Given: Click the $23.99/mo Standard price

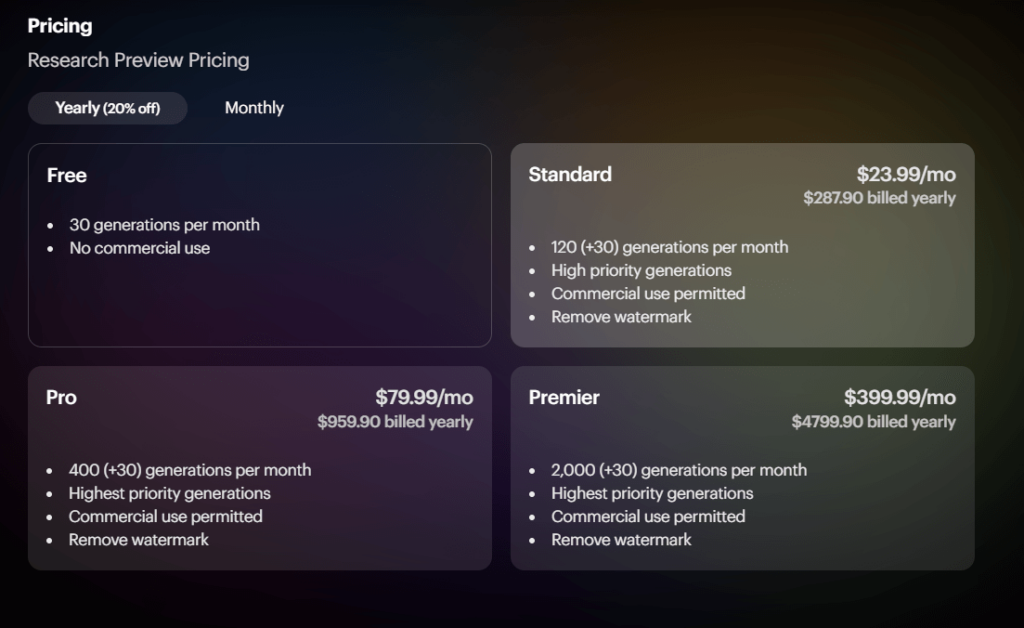Looking at the screenshot, I should 906,174.
